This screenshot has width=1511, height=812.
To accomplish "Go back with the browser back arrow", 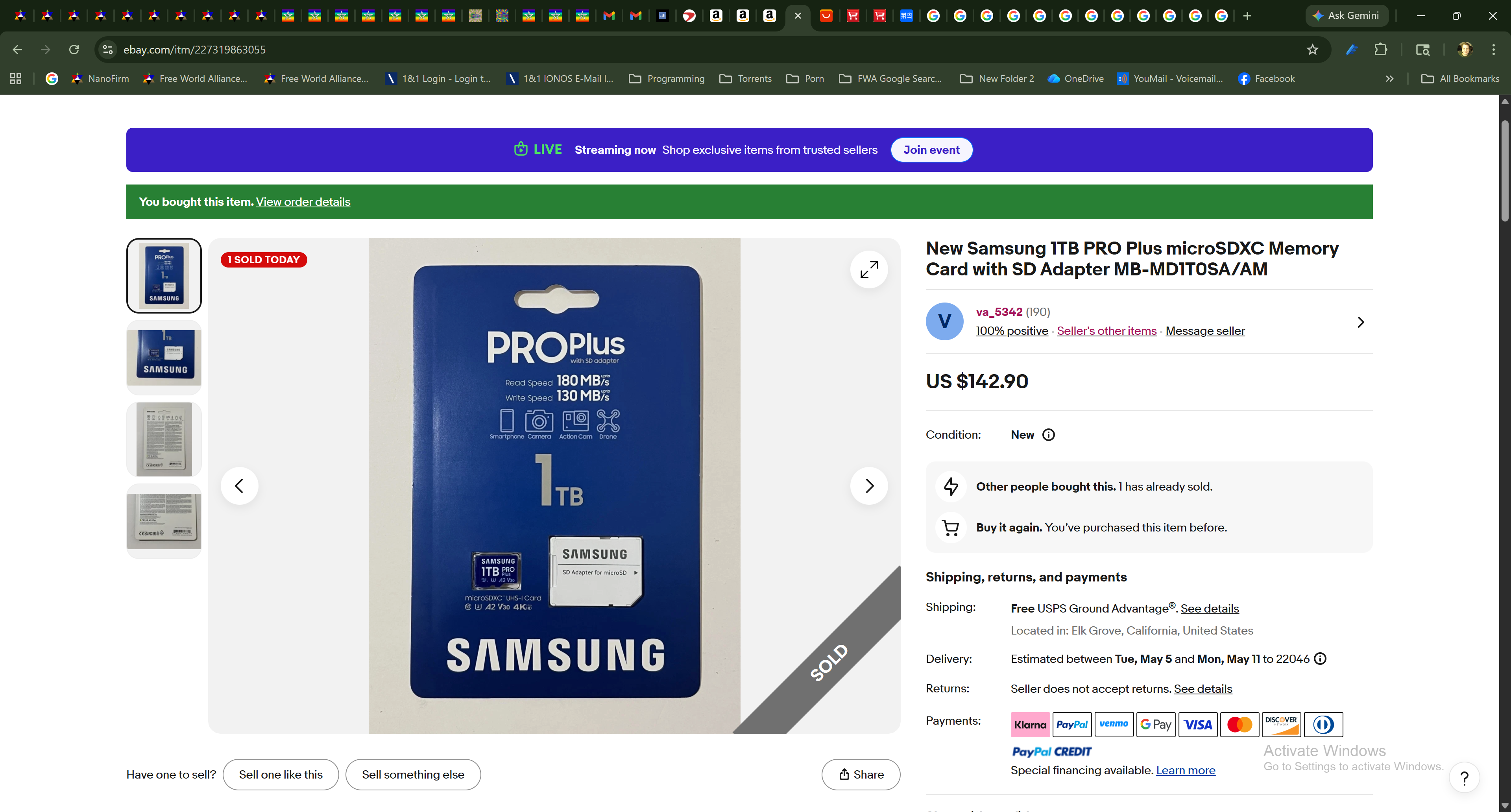I will pyautogui.click(x=17, y=50).
